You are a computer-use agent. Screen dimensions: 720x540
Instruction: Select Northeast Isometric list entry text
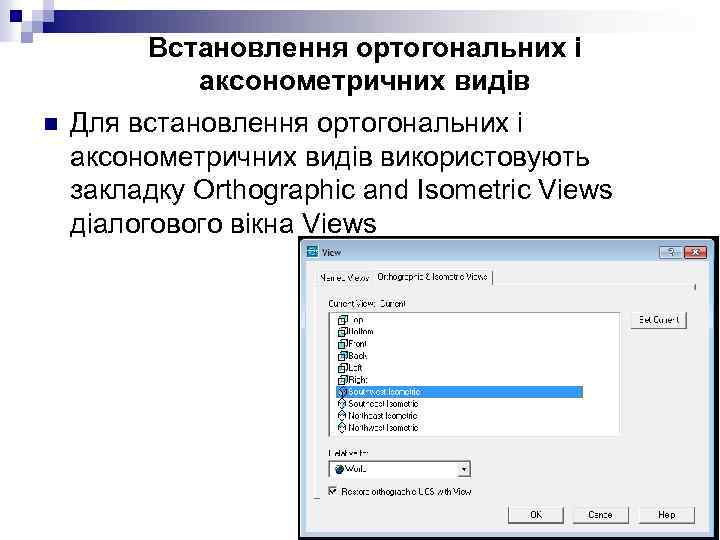(383, 416)
